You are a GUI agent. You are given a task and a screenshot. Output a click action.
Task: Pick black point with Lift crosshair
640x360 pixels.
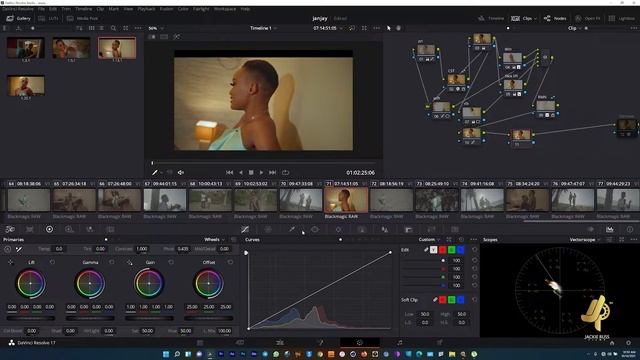(x=11, y=262)
